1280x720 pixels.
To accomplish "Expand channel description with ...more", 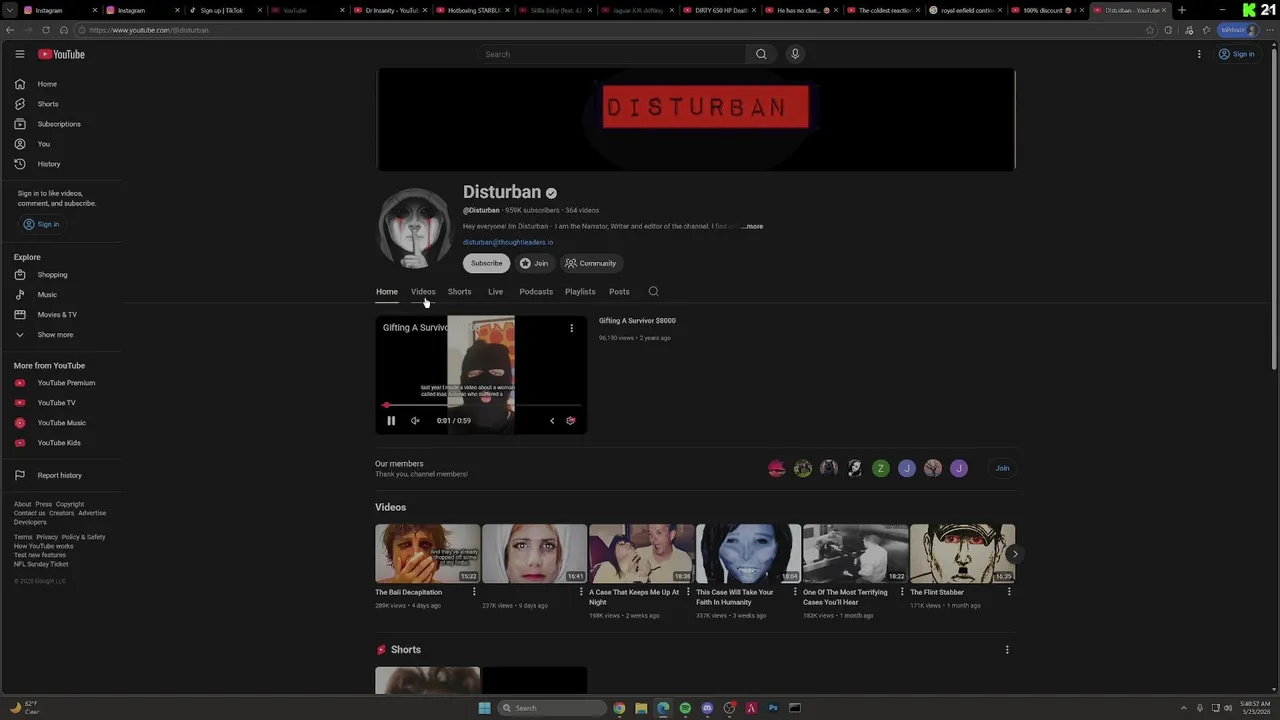I will (x=752, y=226).
